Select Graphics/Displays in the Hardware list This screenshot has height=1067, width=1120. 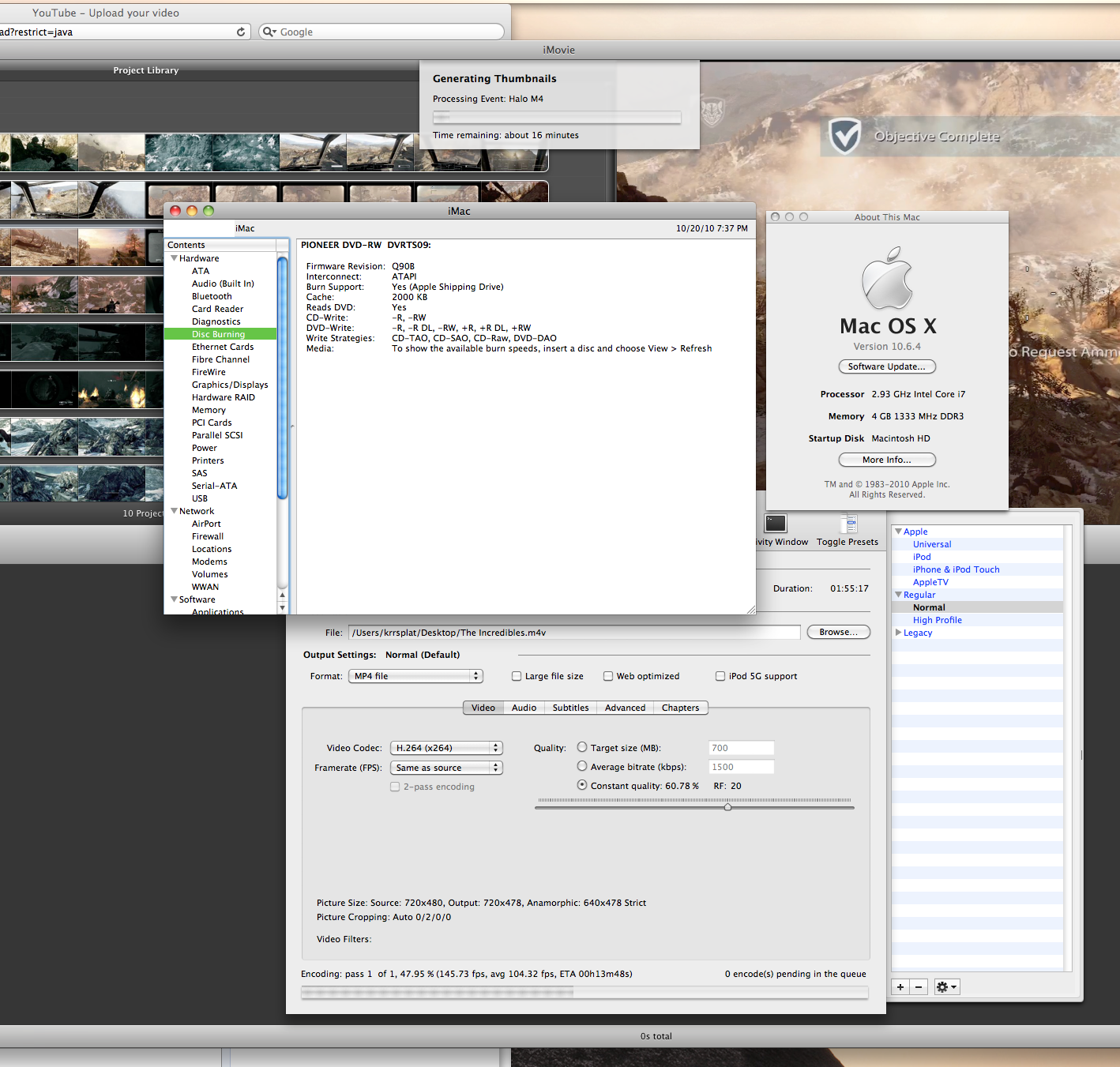(230, 385)
